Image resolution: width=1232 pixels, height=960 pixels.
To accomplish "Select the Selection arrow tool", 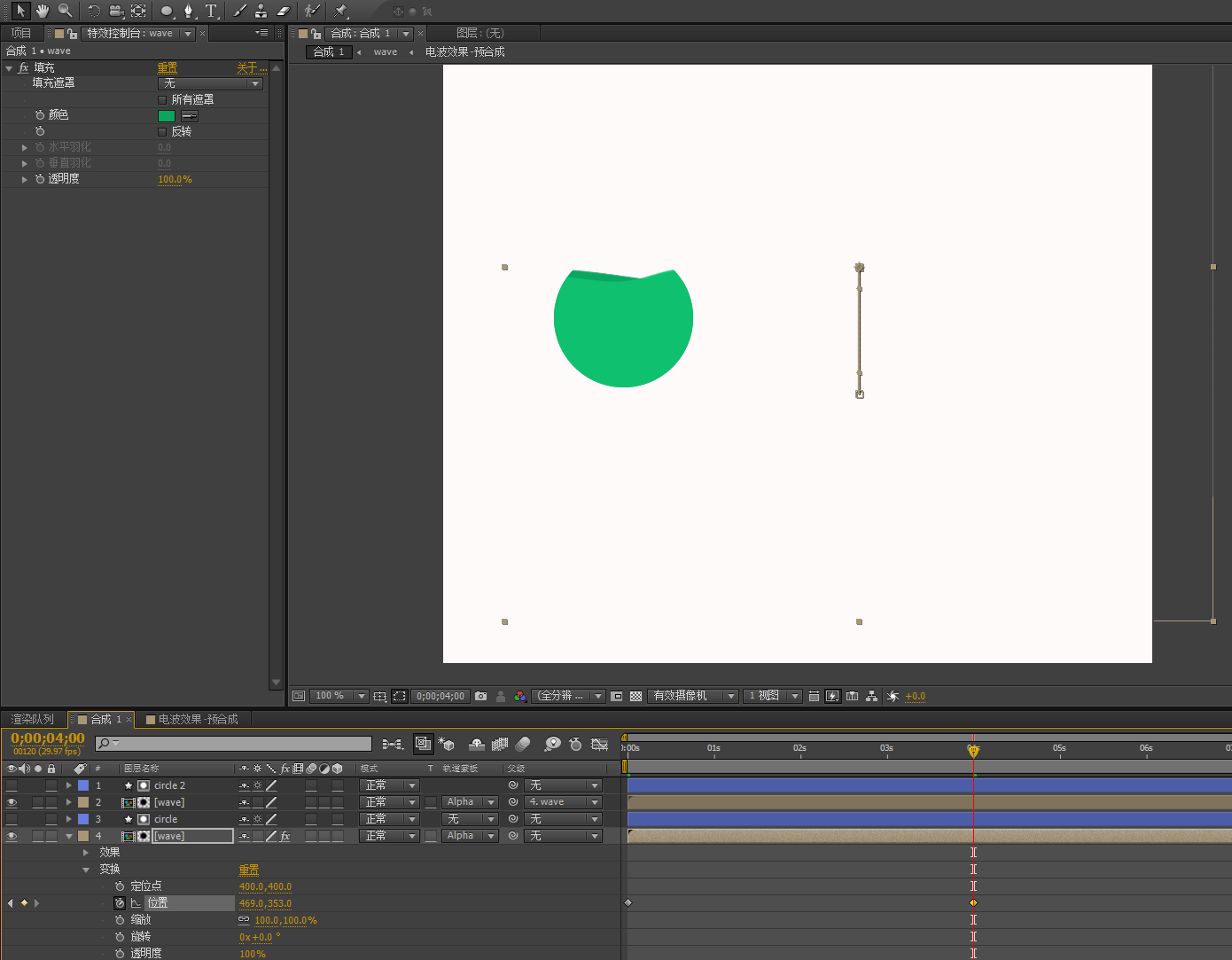I will pyautogui.click(x=20, y=11).
